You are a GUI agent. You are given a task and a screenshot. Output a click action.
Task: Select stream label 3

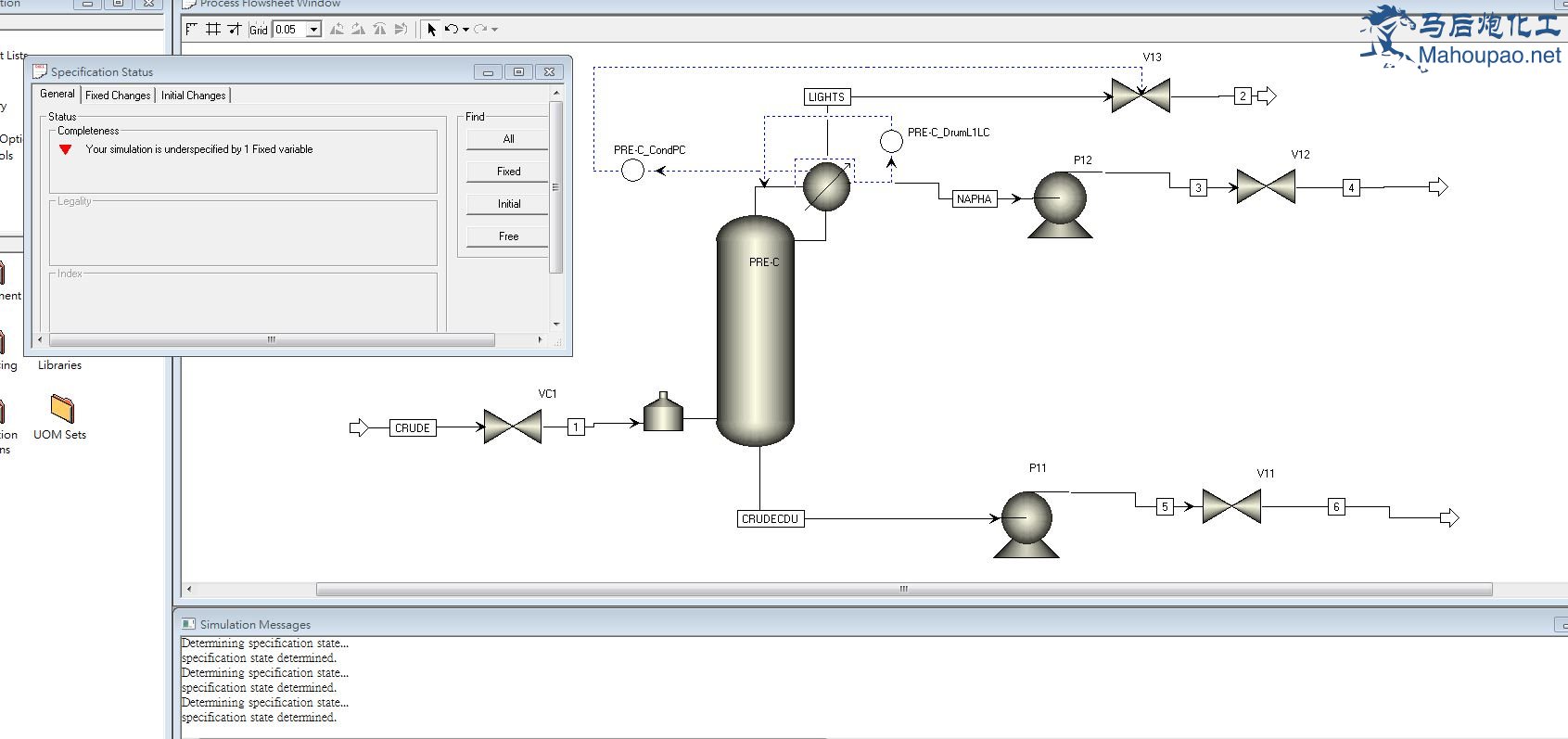(1199, 187)
